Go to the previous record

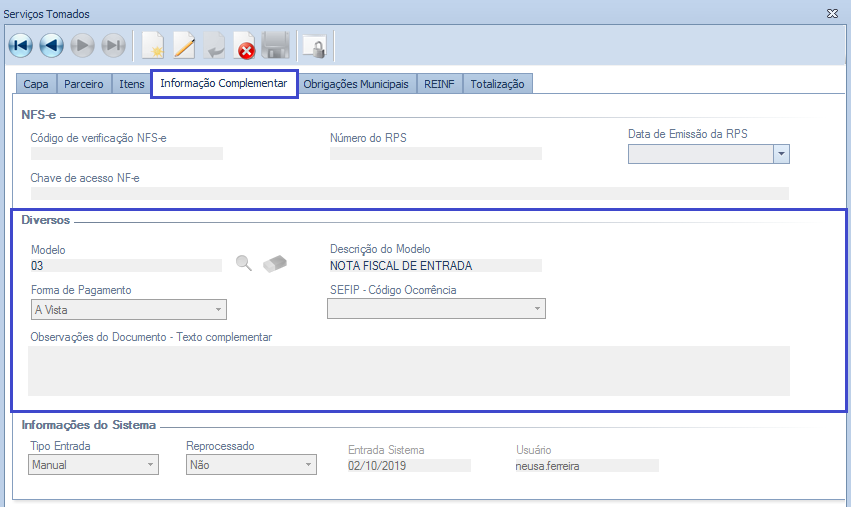pyautogui.click(x=52, y=46)
